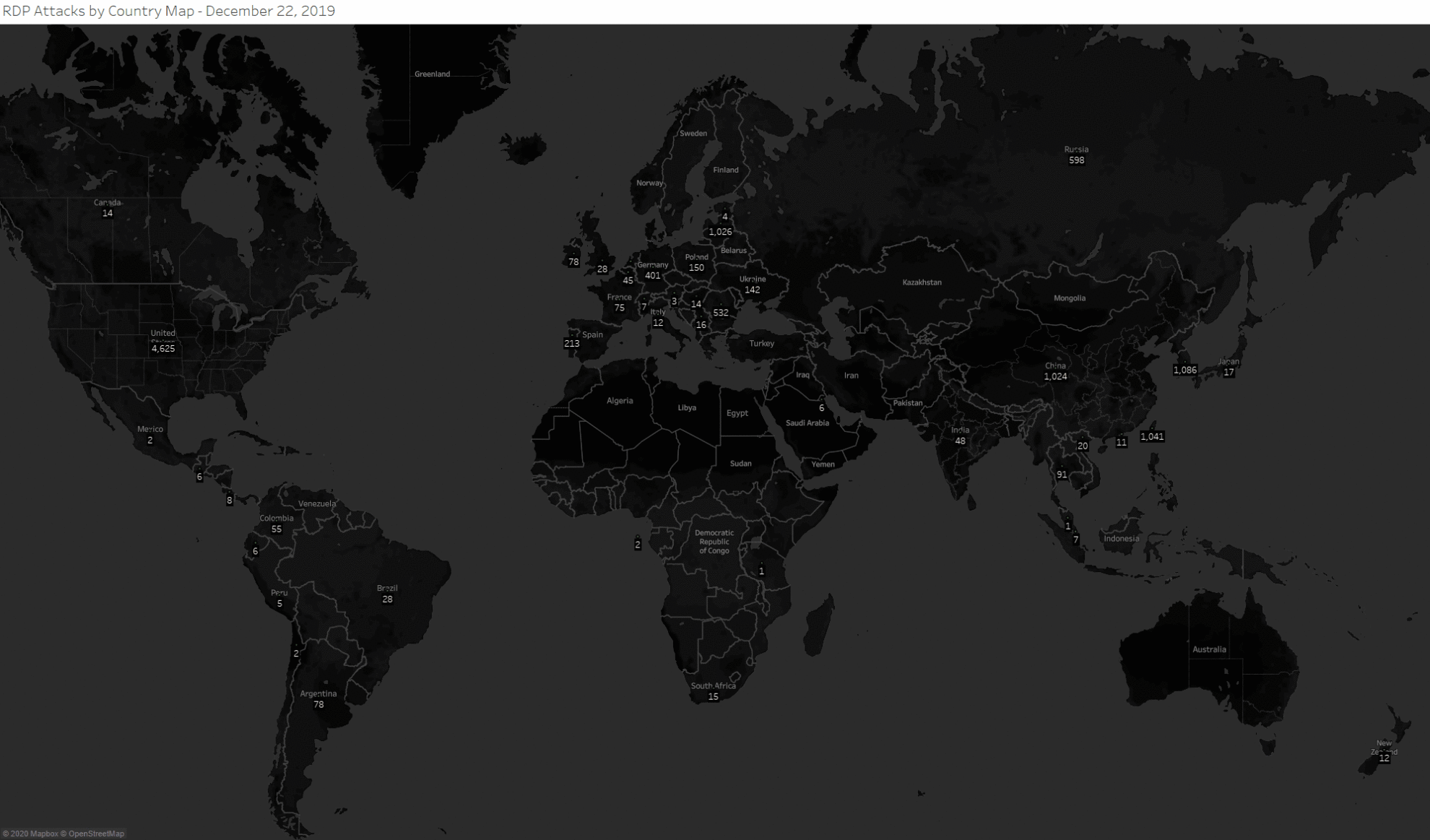The image size is (1430, 840).
Task: Click the Spain mark labeled 213
Action: (573, 343)
